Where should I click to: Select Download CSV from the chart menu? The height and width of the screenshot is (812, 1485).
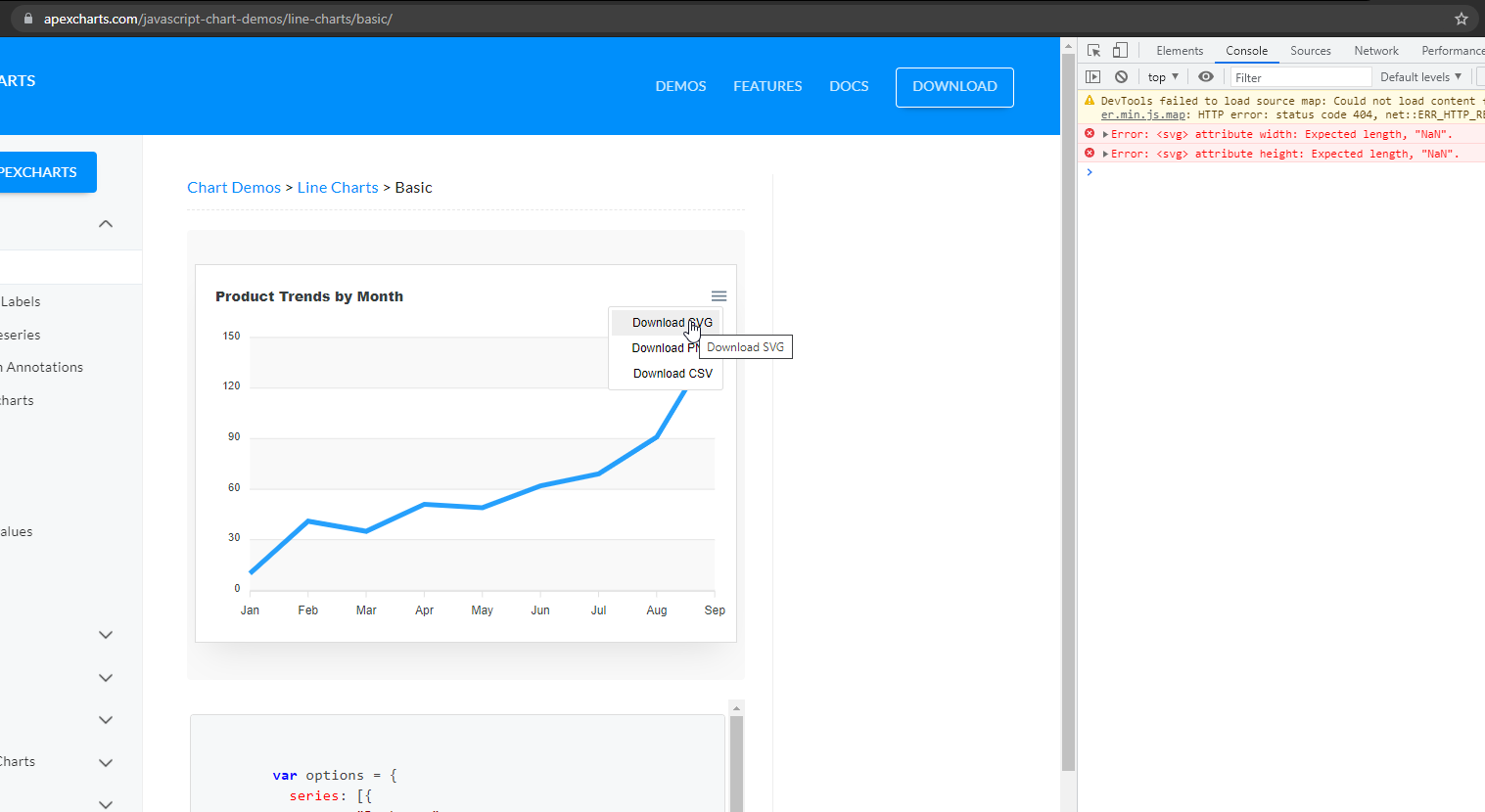pyautogui.click(x=673, y=373)
